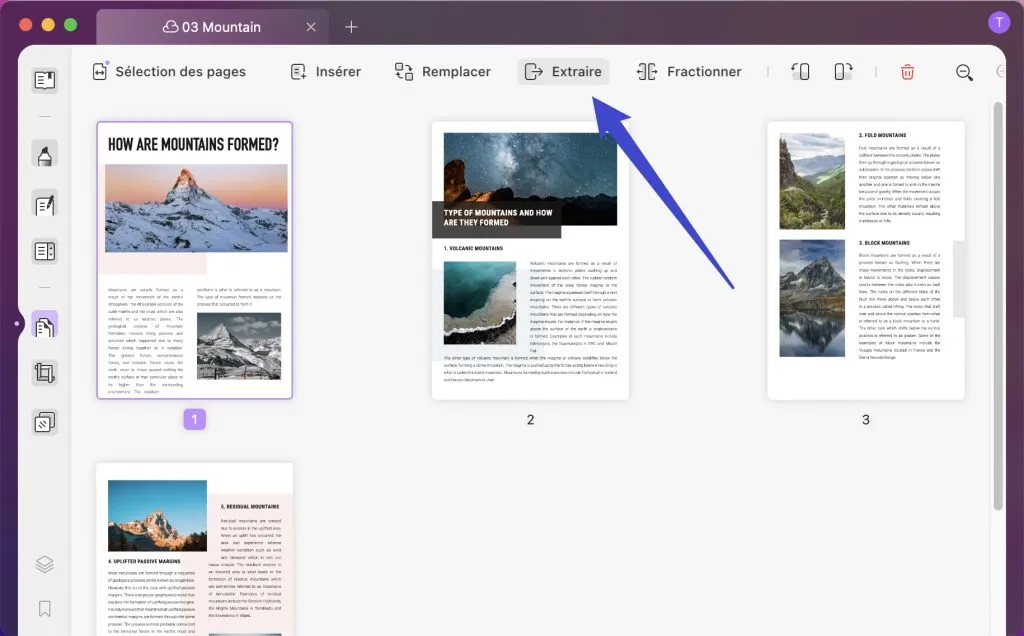
Task: Open the watermark and background tool
Action: click(x=44, y=422)
